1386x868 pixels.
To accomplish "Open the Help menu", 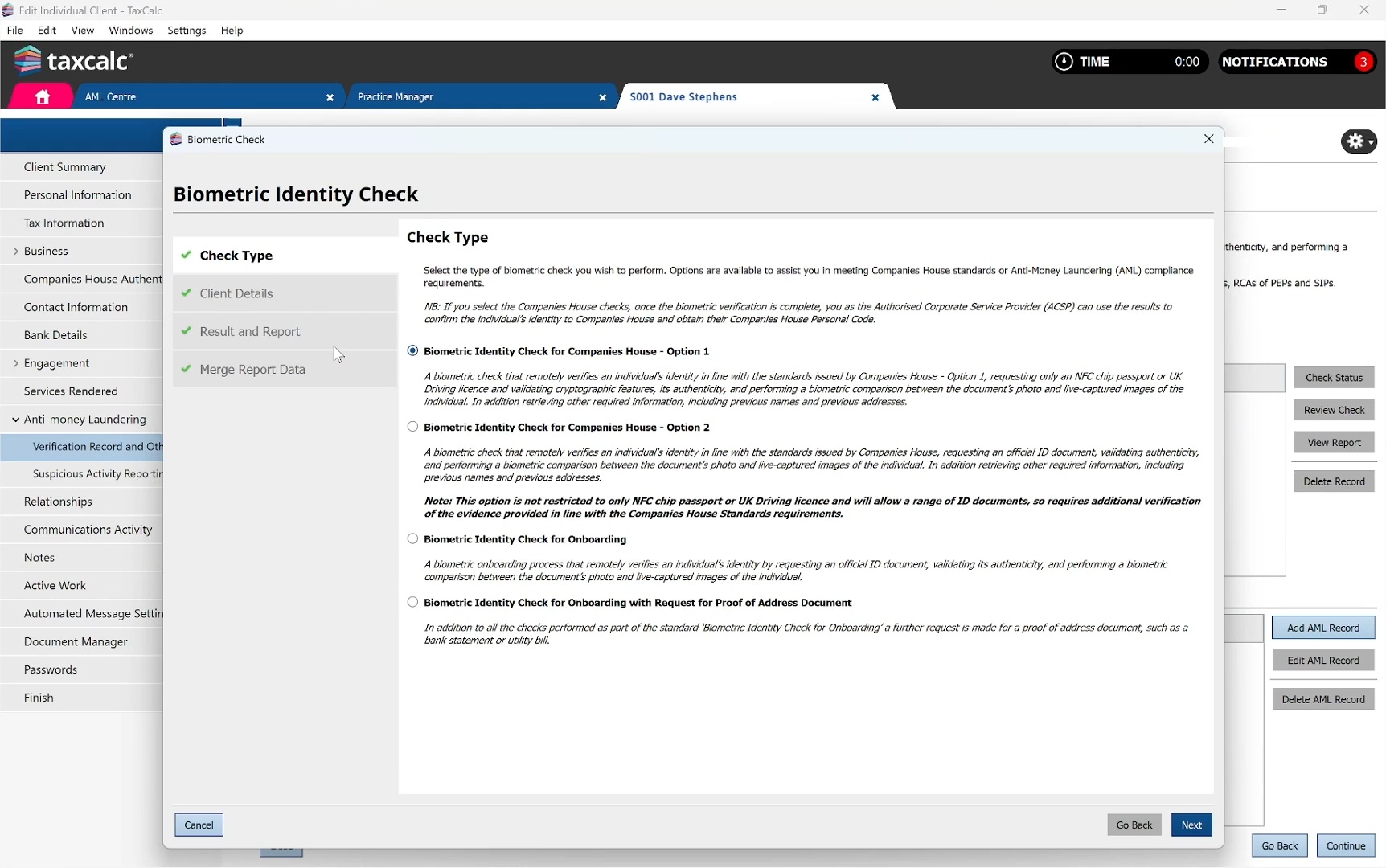I will (x=232, y=31).
